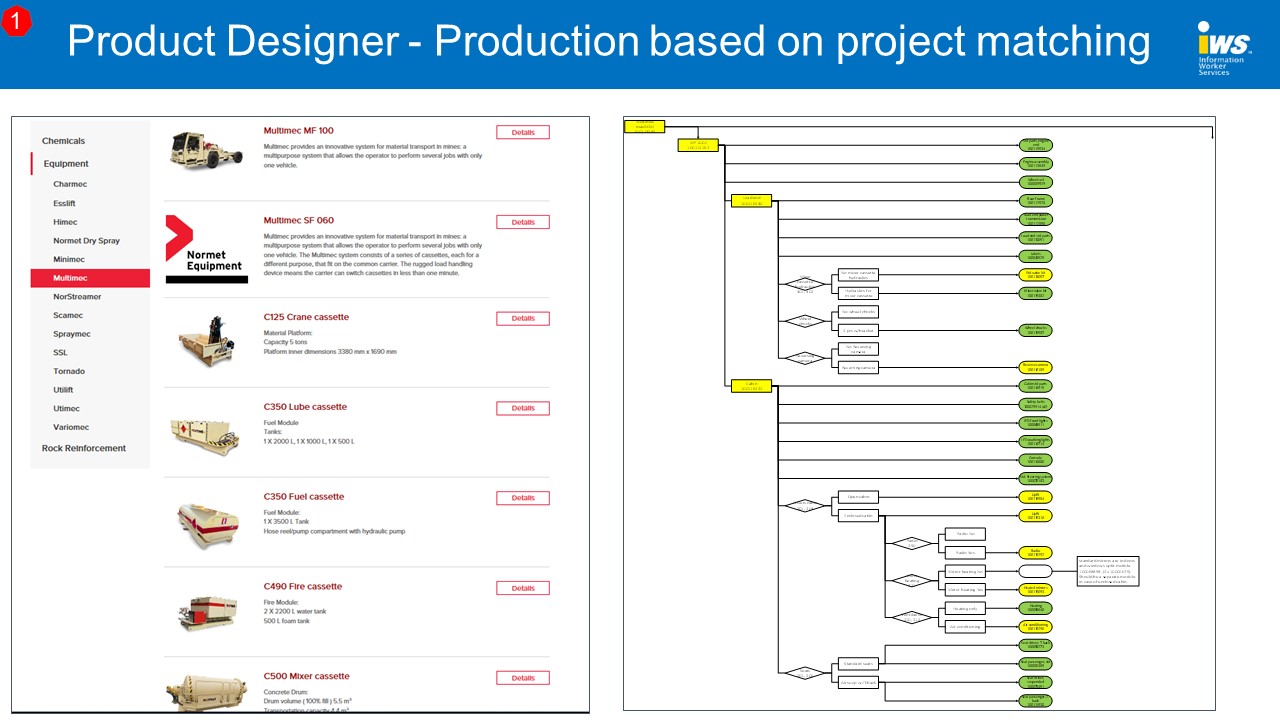Image resolution: width=1280 pixels, height=720 pixels.
Task: Choose Esslift from the sidebar
Action: click(64, 203)
